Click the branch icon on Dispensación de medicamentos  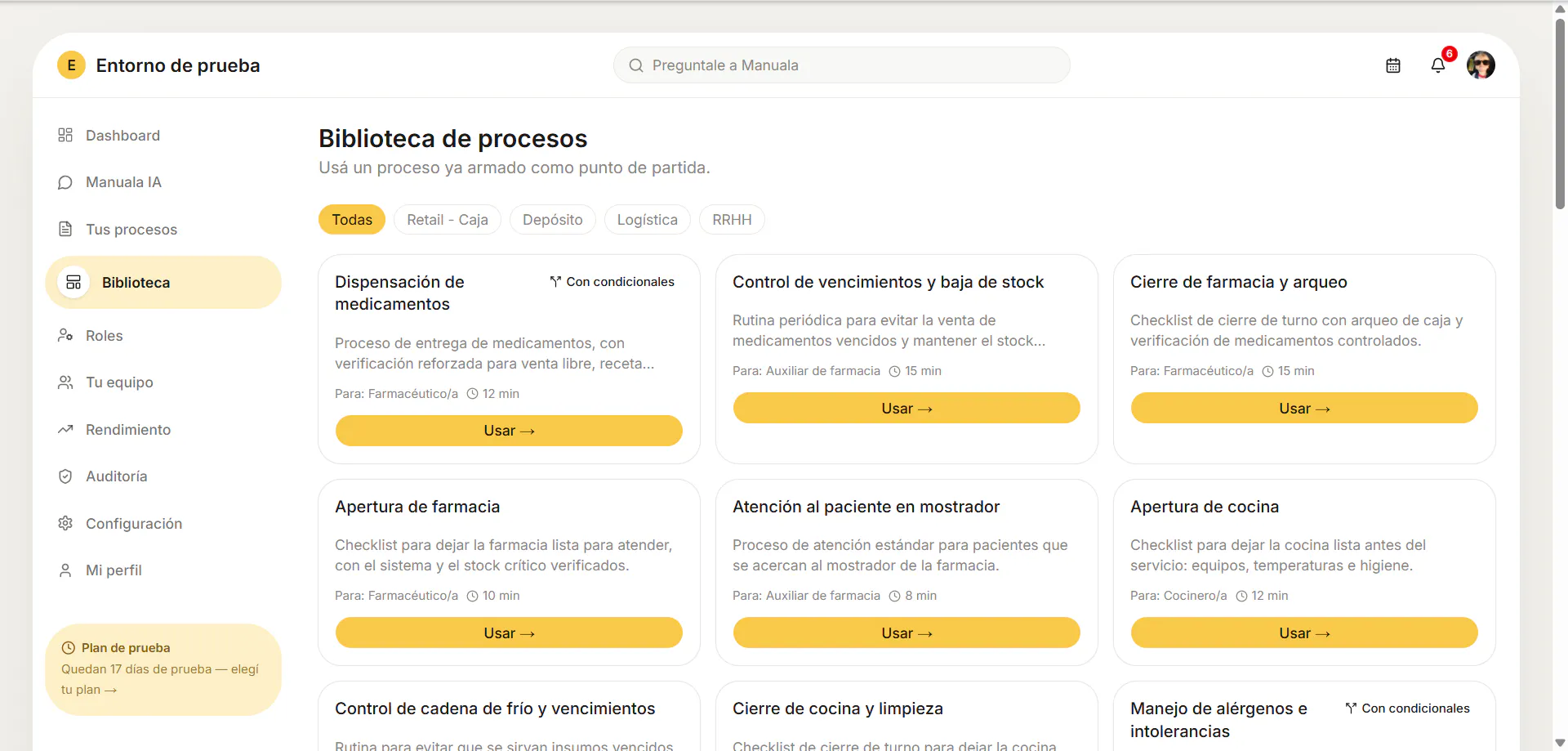tap(555, 282)
